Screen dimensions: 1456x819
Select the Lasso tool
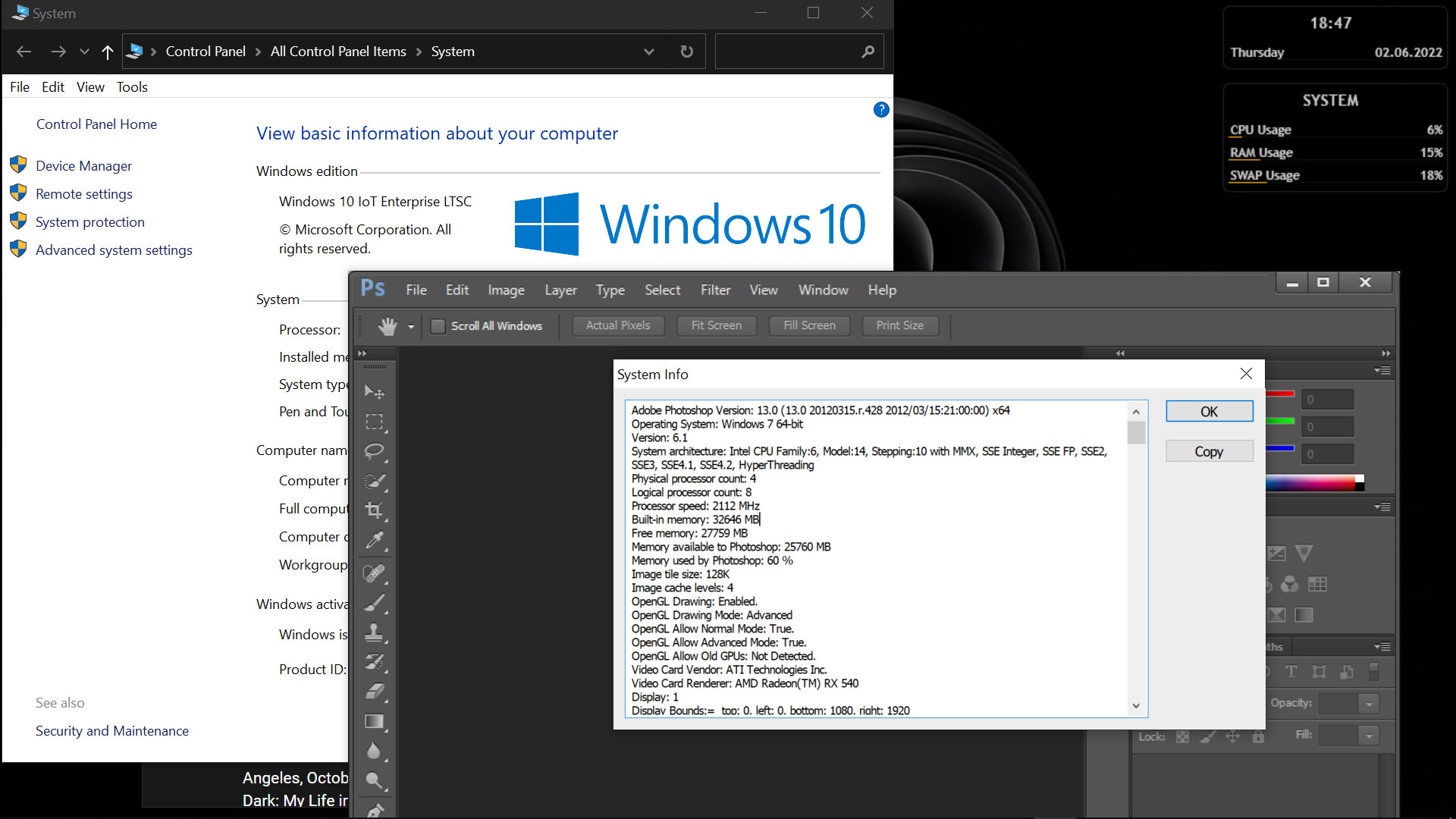374,451
